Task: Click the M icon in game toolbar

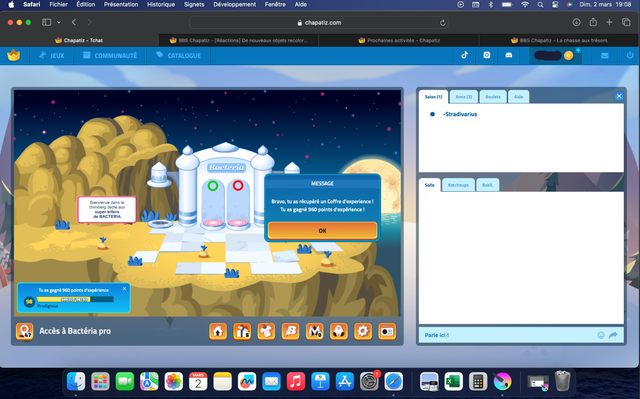Action: click(315, 331)
